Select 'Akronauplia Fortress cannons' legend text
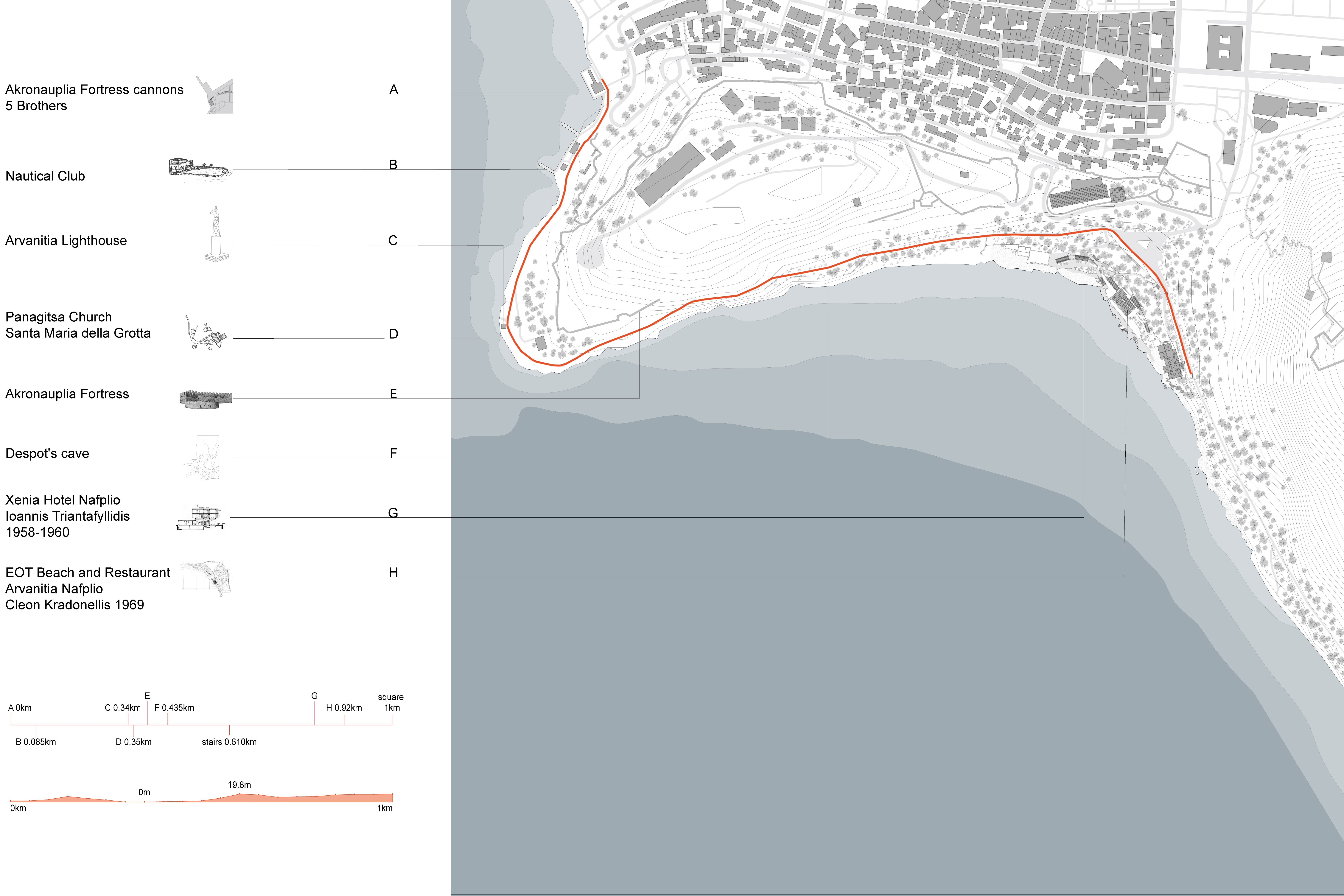1344x896 pixels. tap(94, 90)
